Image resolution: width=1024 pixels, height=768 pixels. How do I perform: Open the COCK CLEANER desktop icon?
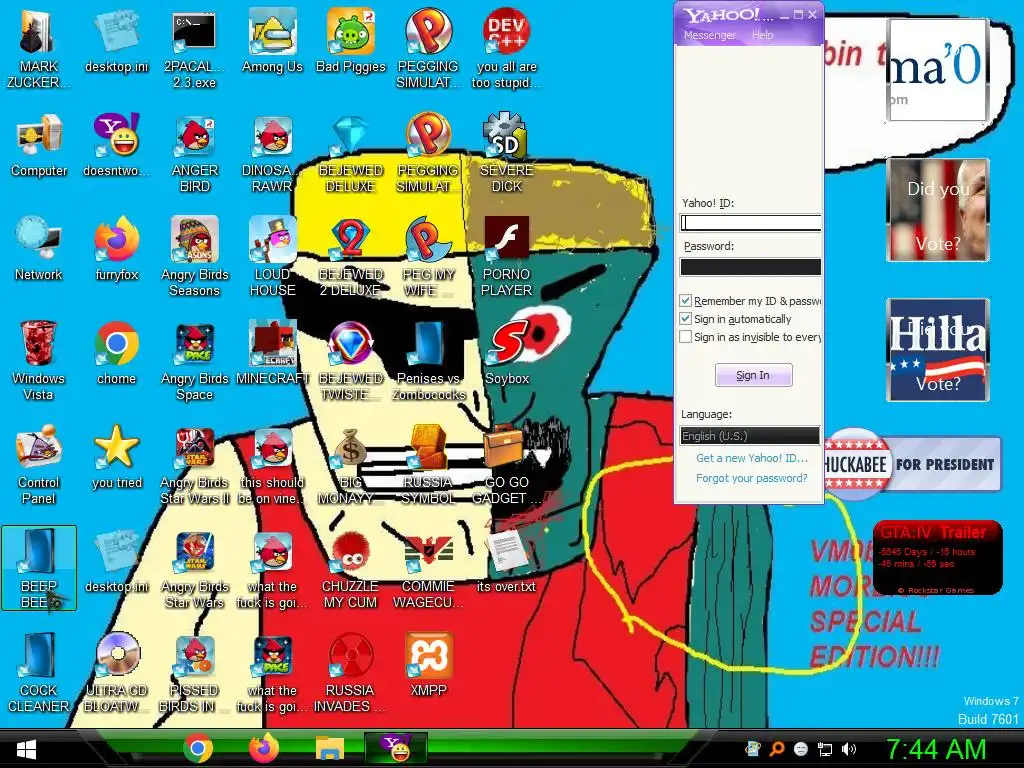pos(39,673)
